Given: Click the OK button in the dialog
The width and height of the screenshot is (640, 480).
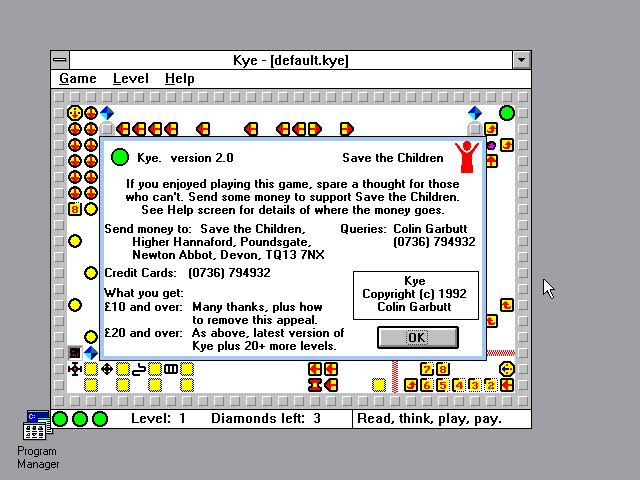Looking at the screenshot, I should [x=417, y=338].
